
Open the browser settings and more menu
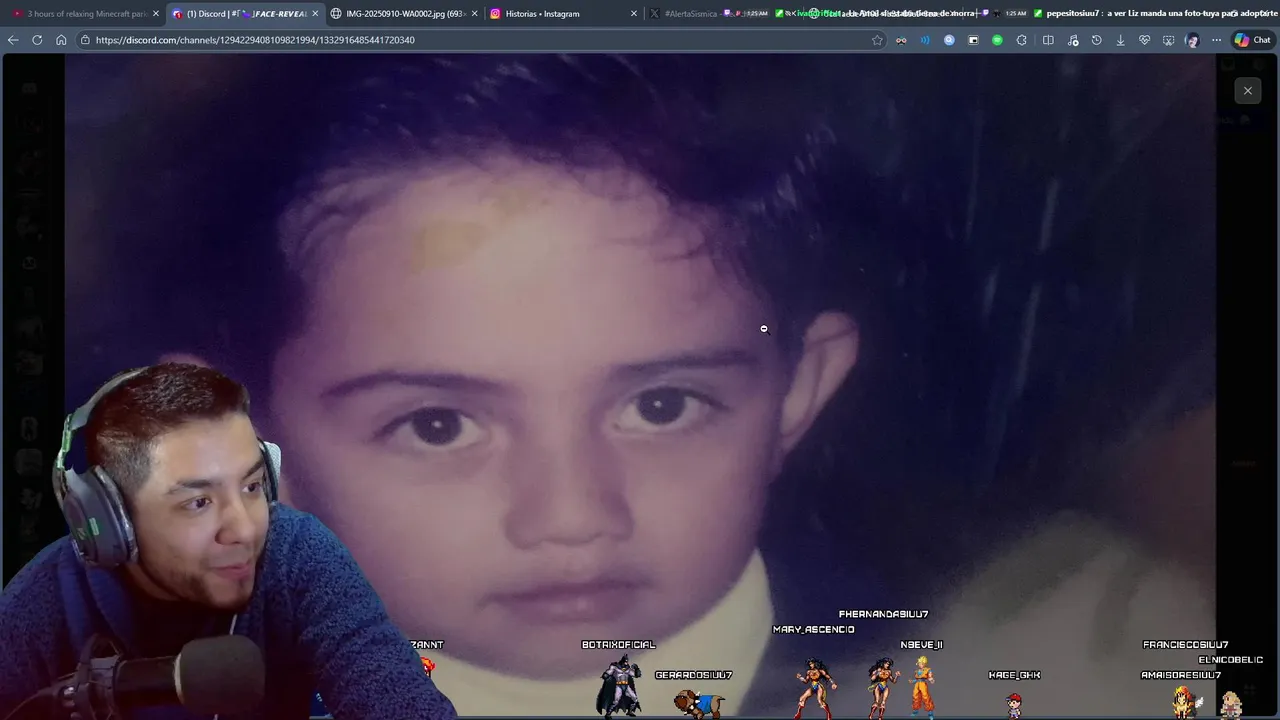tap(1216, 40)
